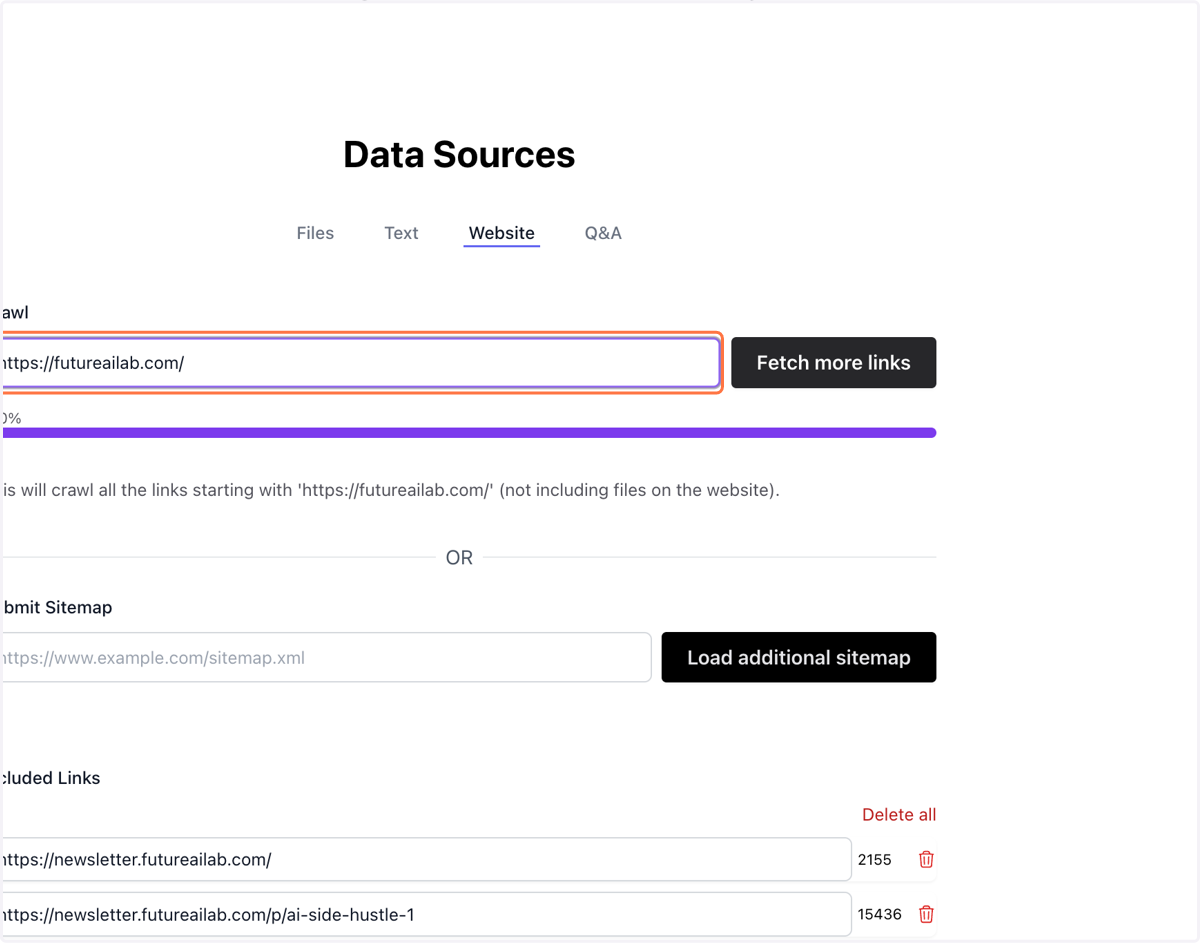Viewport: 1200px width, 943px height.
Task: Switch to the Files tab
Action: 315,233
